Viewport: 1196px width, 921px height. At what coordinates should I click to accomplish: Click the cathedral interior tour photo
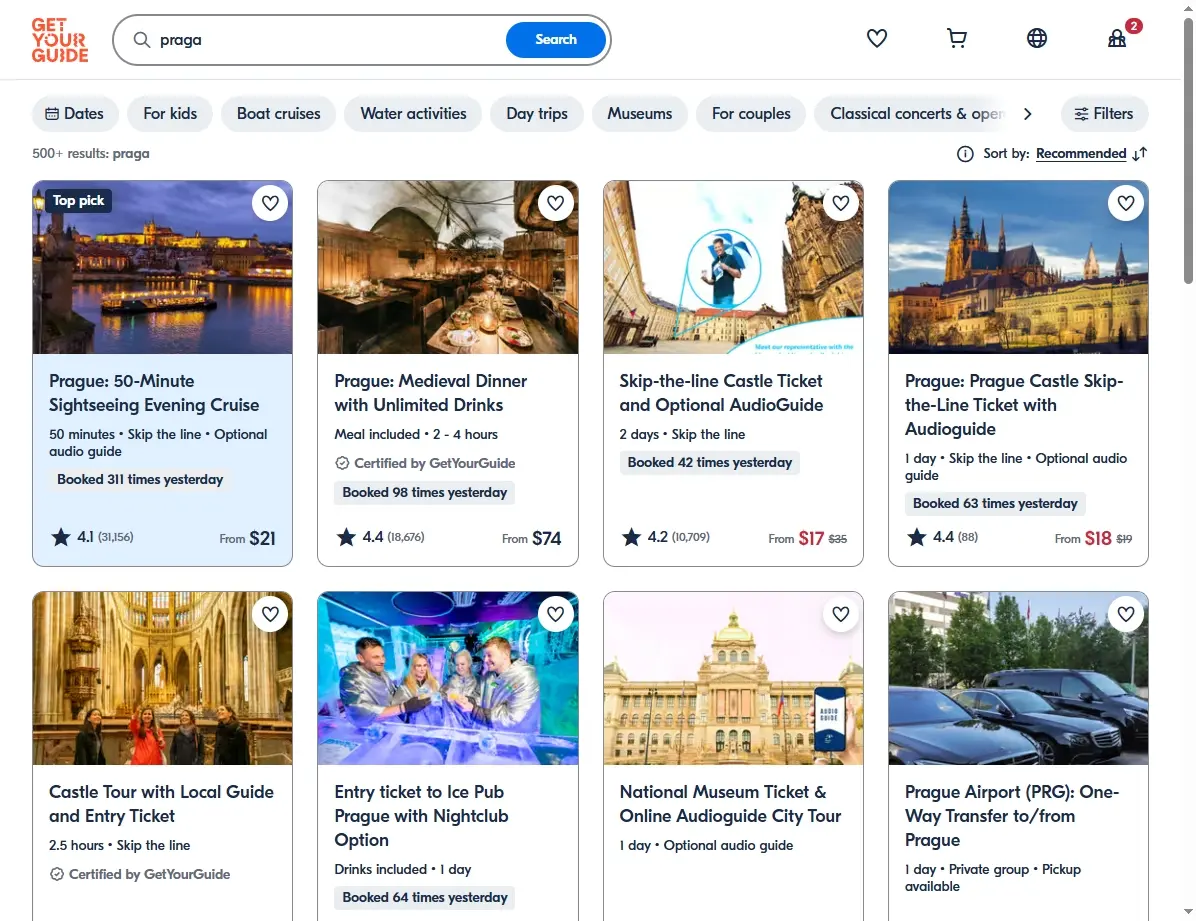tap(162, 678)
